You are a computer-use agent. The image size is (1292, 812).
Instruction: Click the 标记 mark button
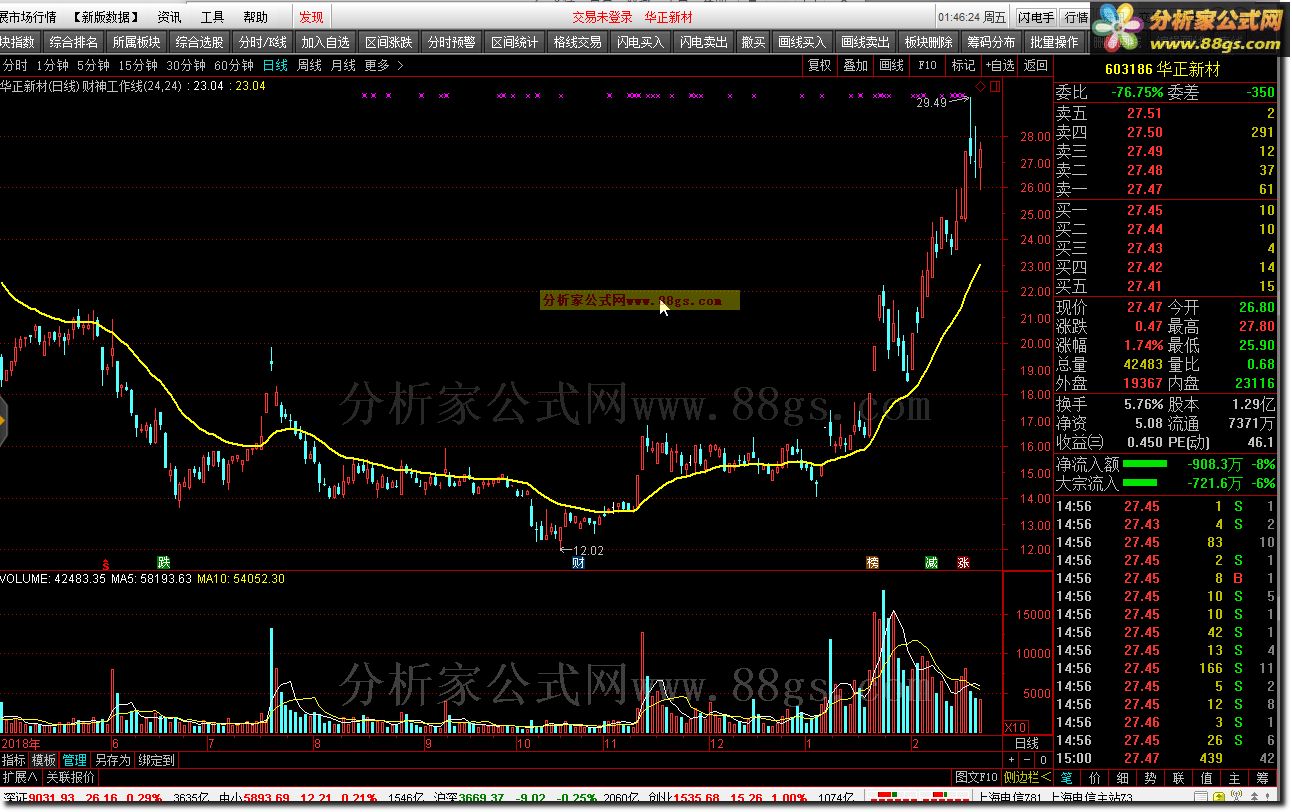coord(963,65)
